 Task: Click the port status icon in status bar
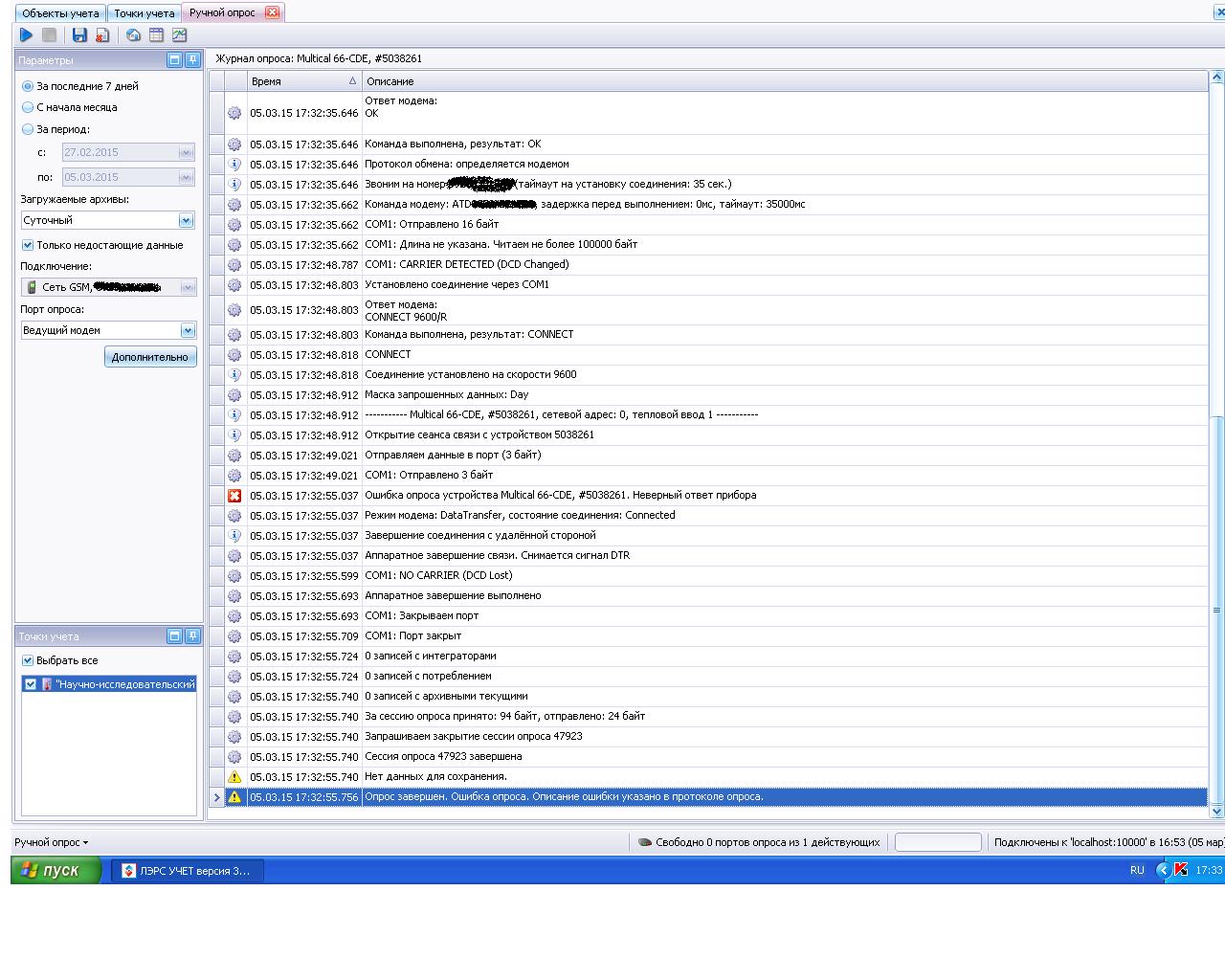coord(645,842)
